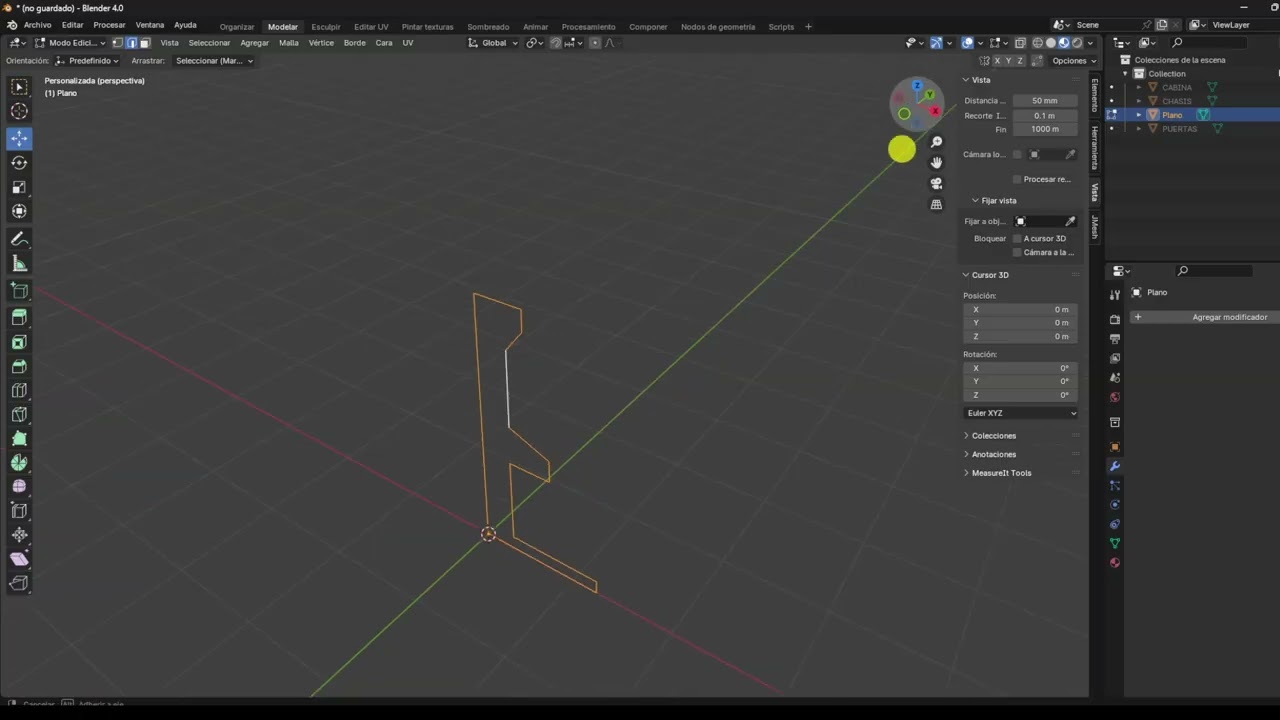Open the Elemento sidebar tab

(x=1094, y=95)
